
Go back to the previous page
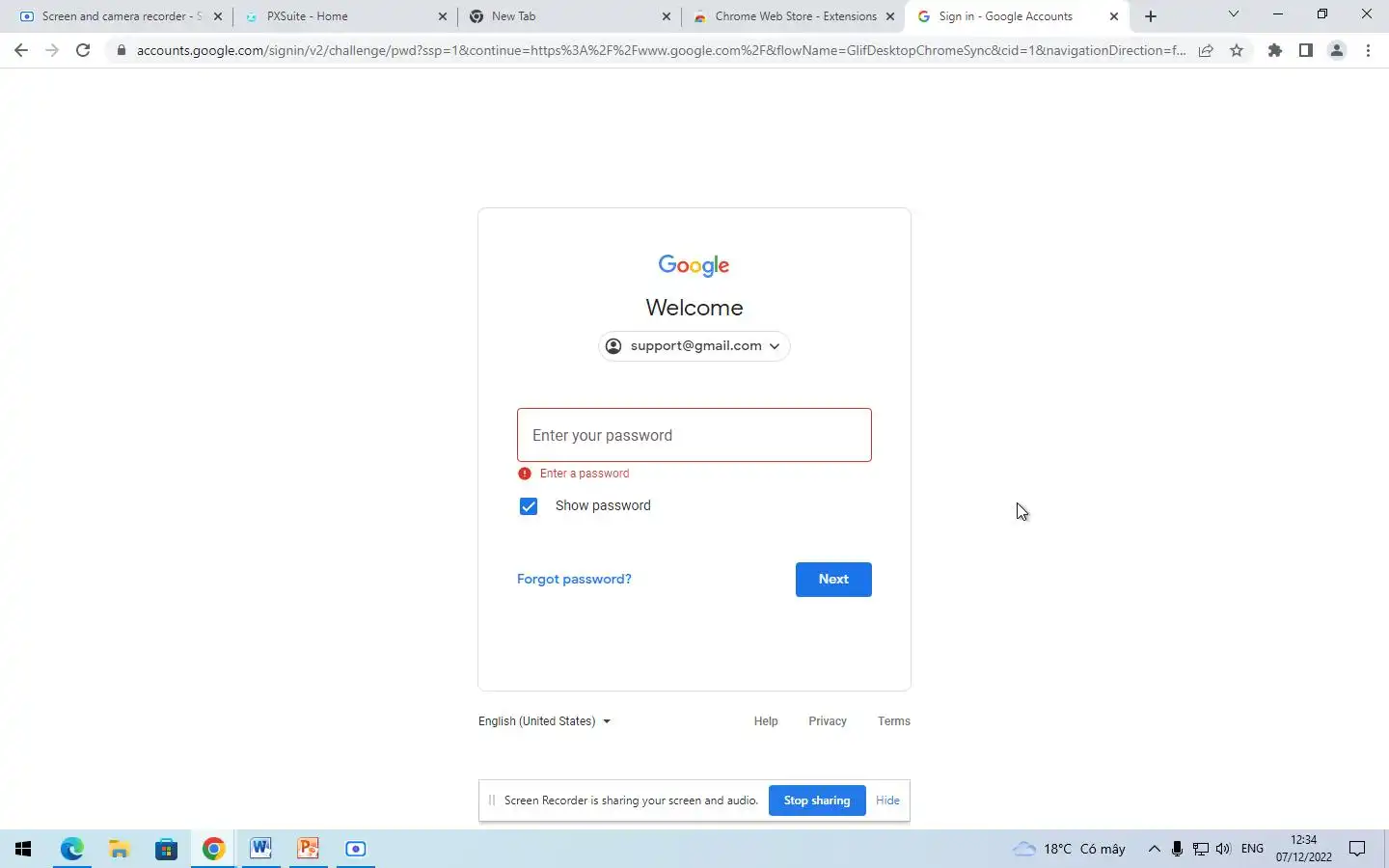click(x=21, y=50)
